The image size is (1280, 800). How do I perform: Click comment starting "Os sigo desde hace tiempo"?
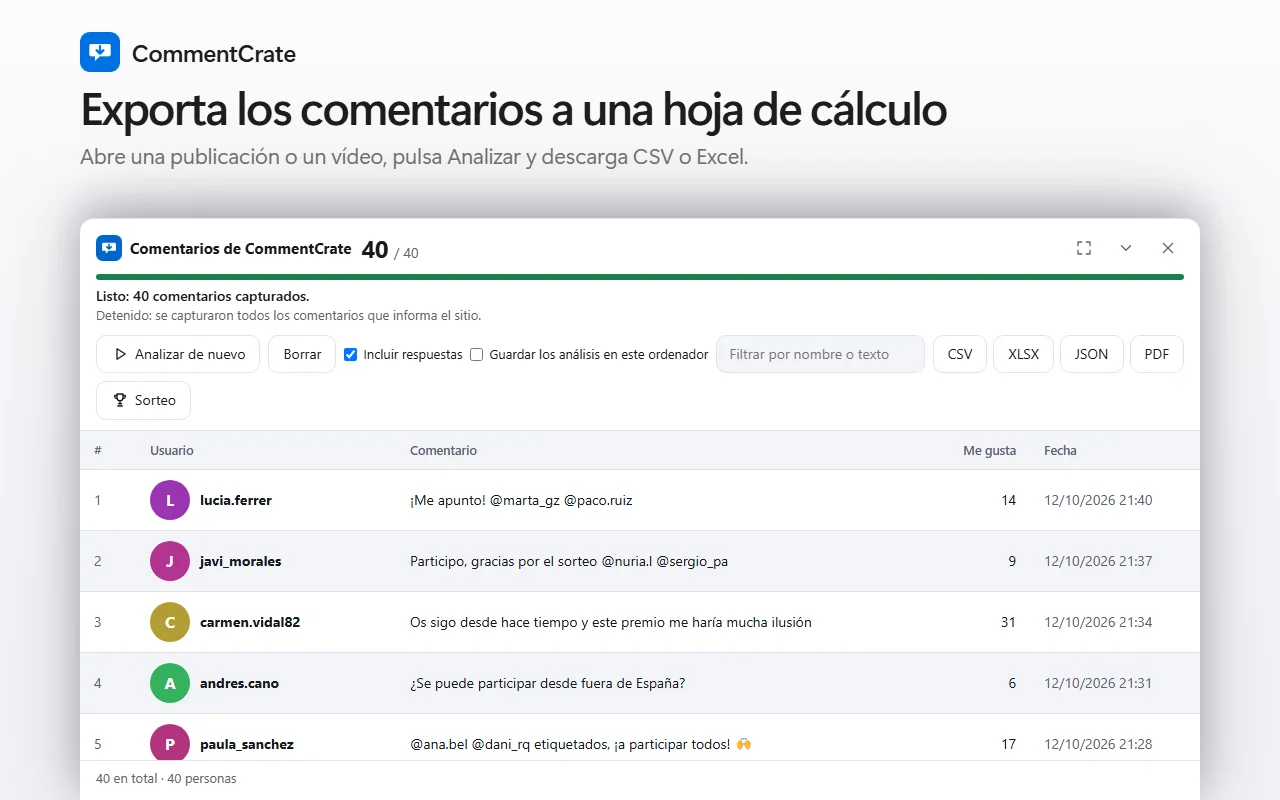click(611, 622)
